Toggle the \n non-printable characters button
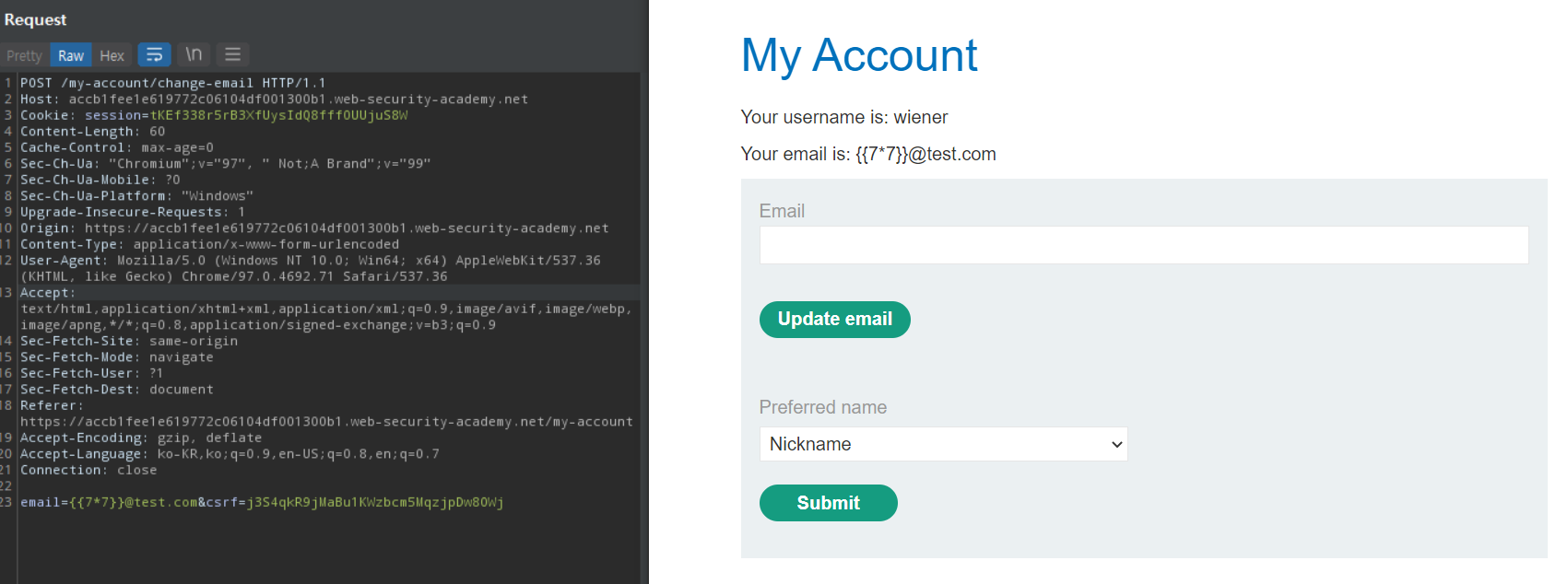This screenshot has width=1568, height=584. (x=194, y=55)
